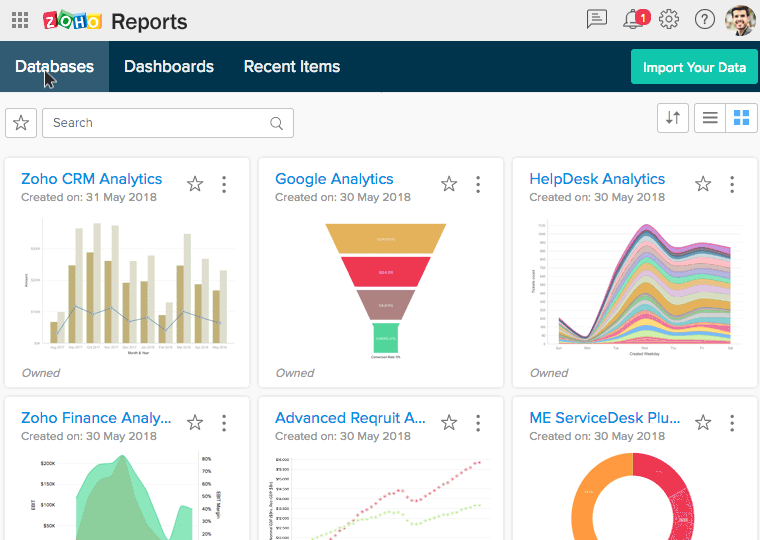Star the Google Analytics card
The width and height of the screenshot is (760, 540).
pos(449,184)
